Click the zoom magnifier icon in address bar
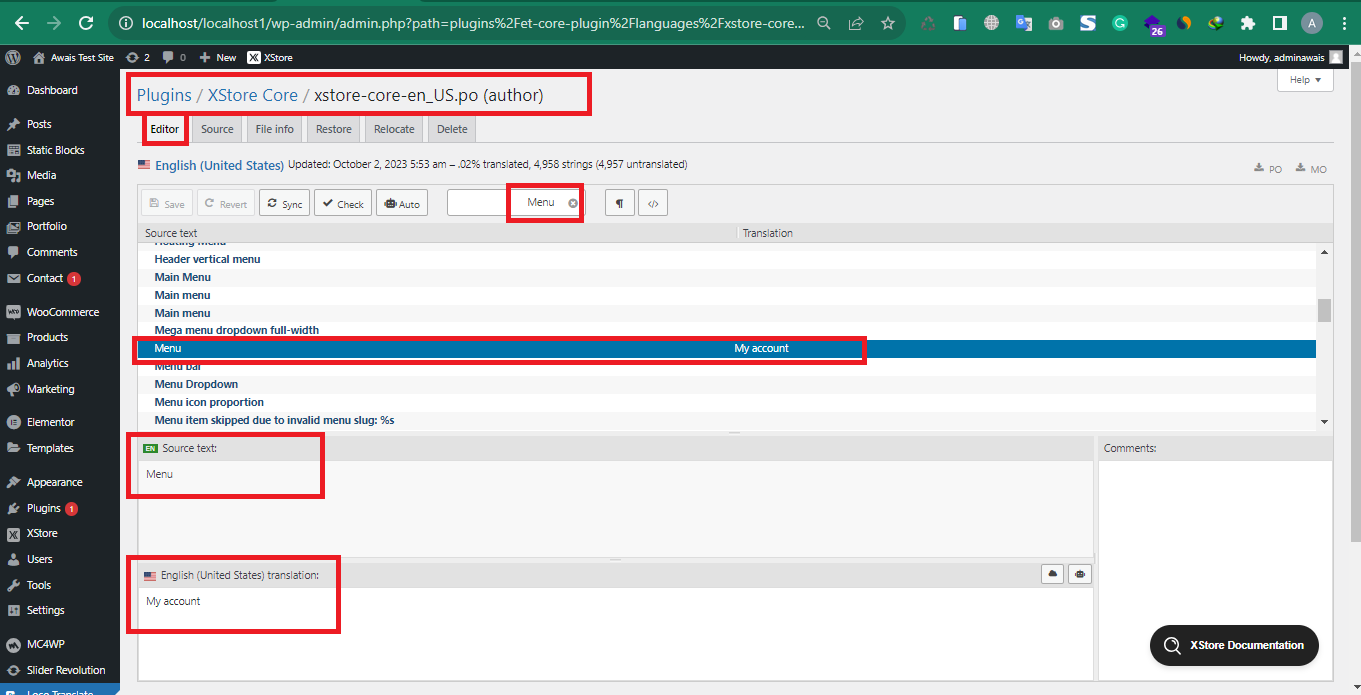 pos(824,23)
